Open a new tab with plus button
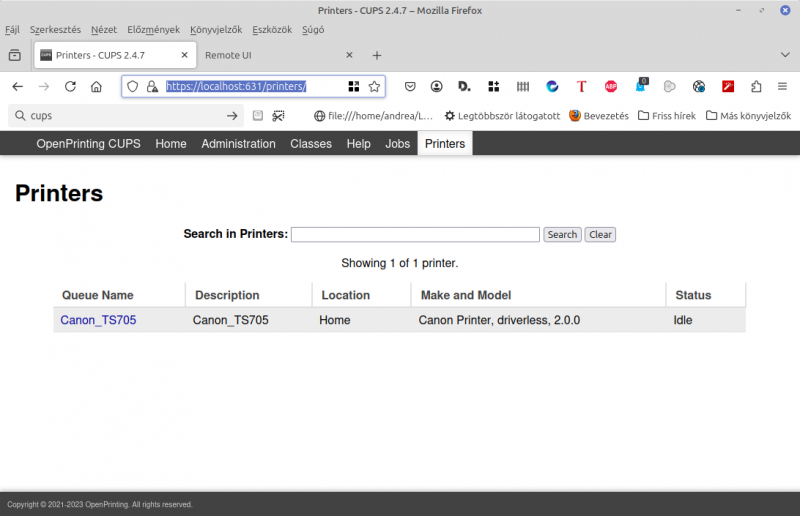The width and height of the screenshot is (800, 516). coord(377,55)
